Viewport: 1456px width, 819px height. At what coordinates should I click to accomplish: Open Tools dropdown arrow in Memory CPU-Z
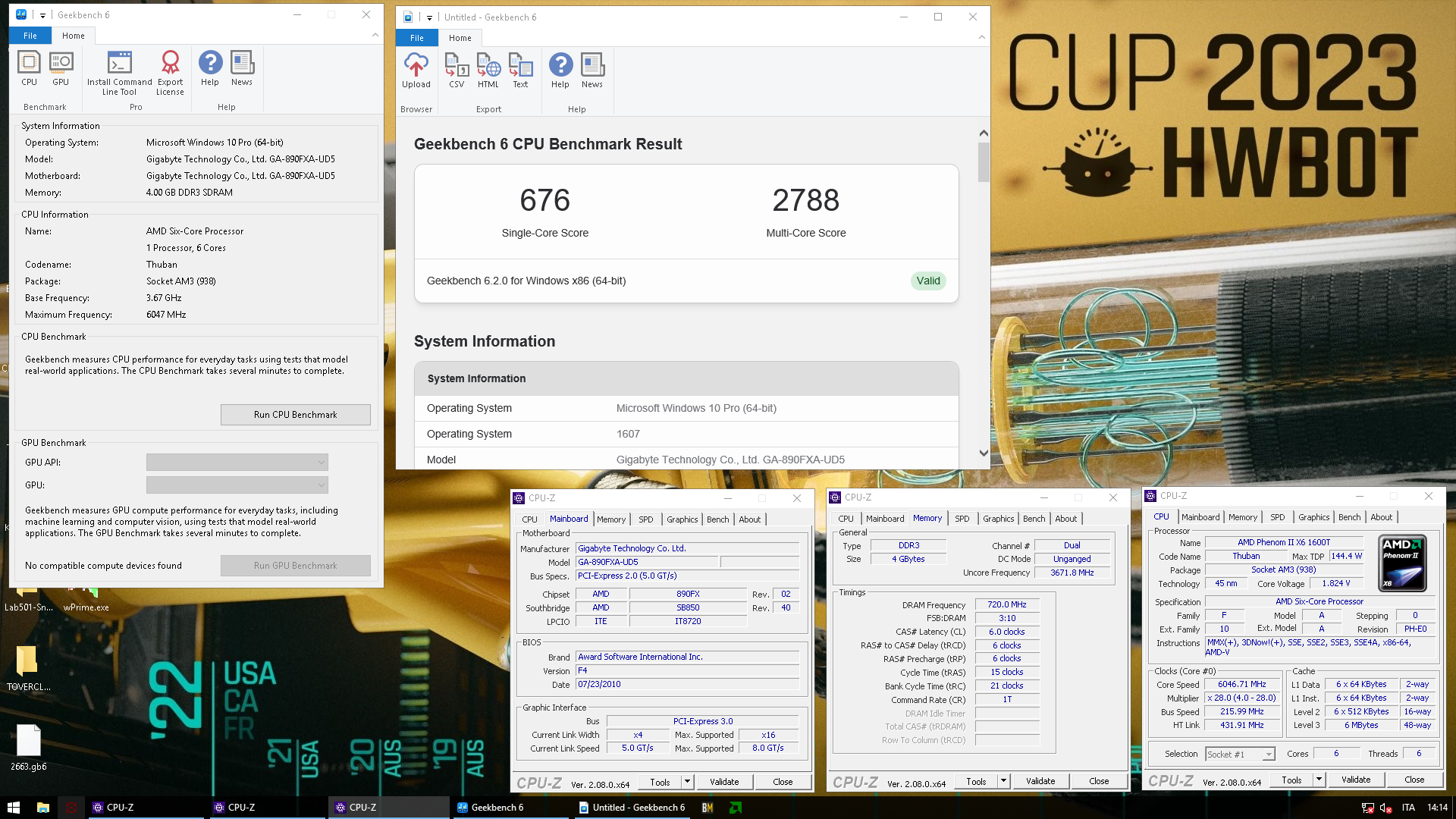[1003, 781]
